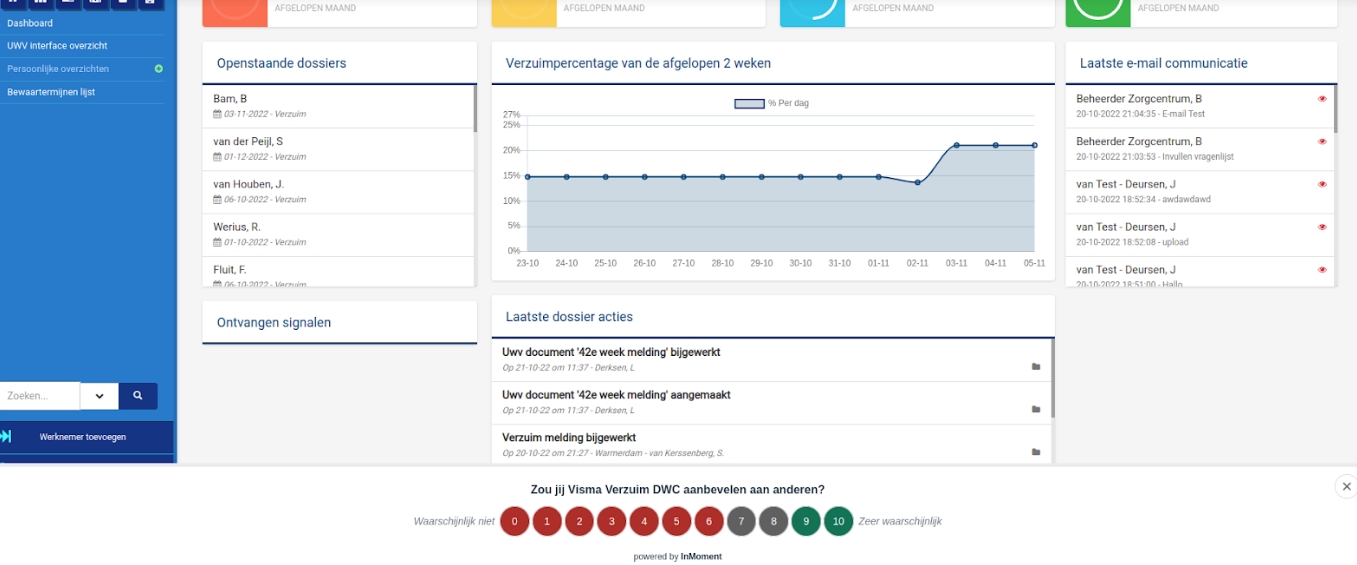Choose score 2 on recommendation scale
This screenshot has height=565, width=1357.
tap(579, 521)
